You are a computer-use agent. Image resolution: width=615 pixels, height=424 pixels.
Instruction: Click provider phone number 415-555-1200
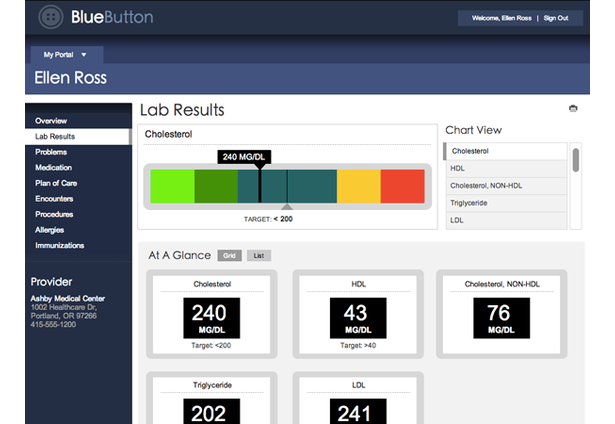click(53, 324)
